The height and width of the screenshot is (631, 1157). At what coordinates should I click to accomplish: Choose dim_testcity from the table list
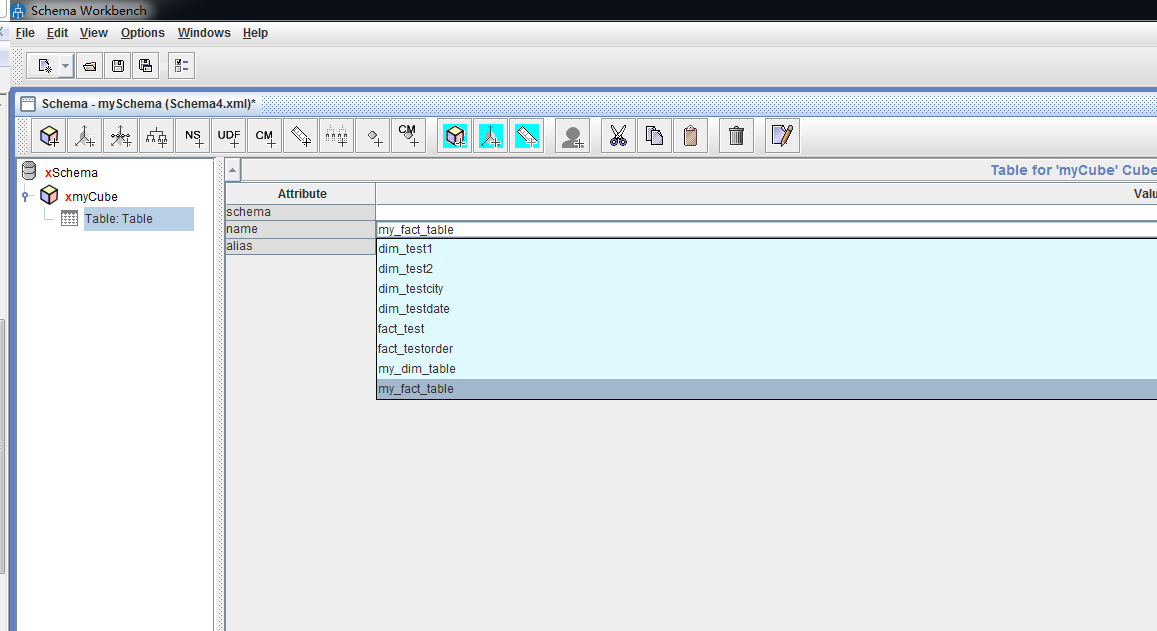(x=767, y=289)
